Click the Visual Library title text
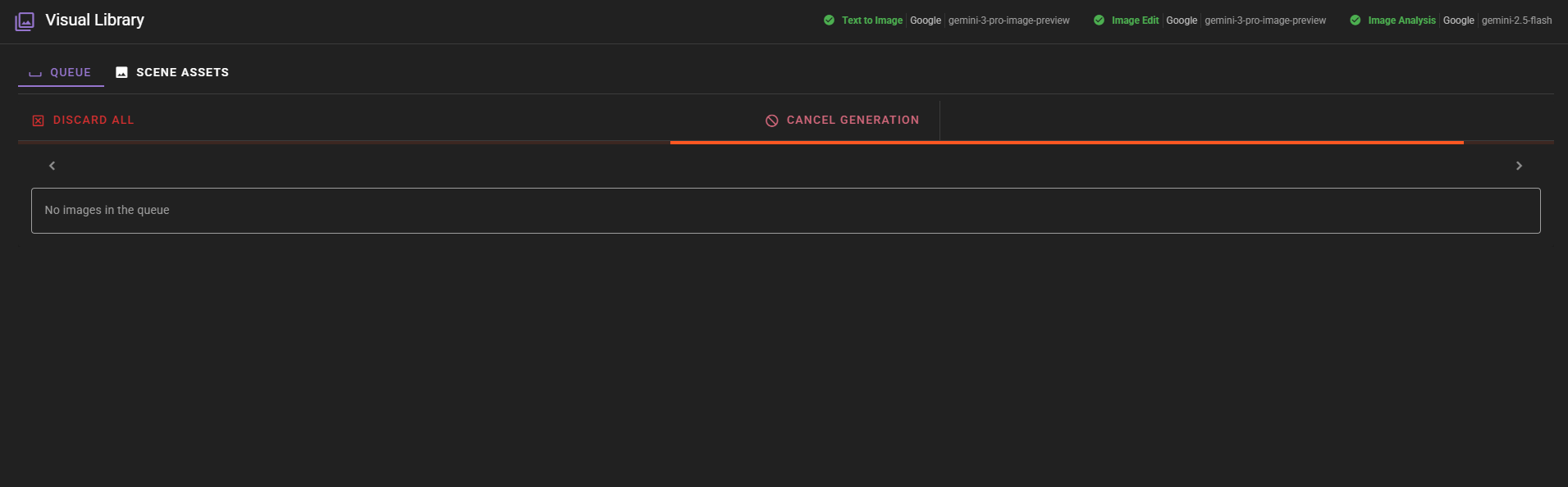Viewport: 1568px width, 487px height. (94, 20)
